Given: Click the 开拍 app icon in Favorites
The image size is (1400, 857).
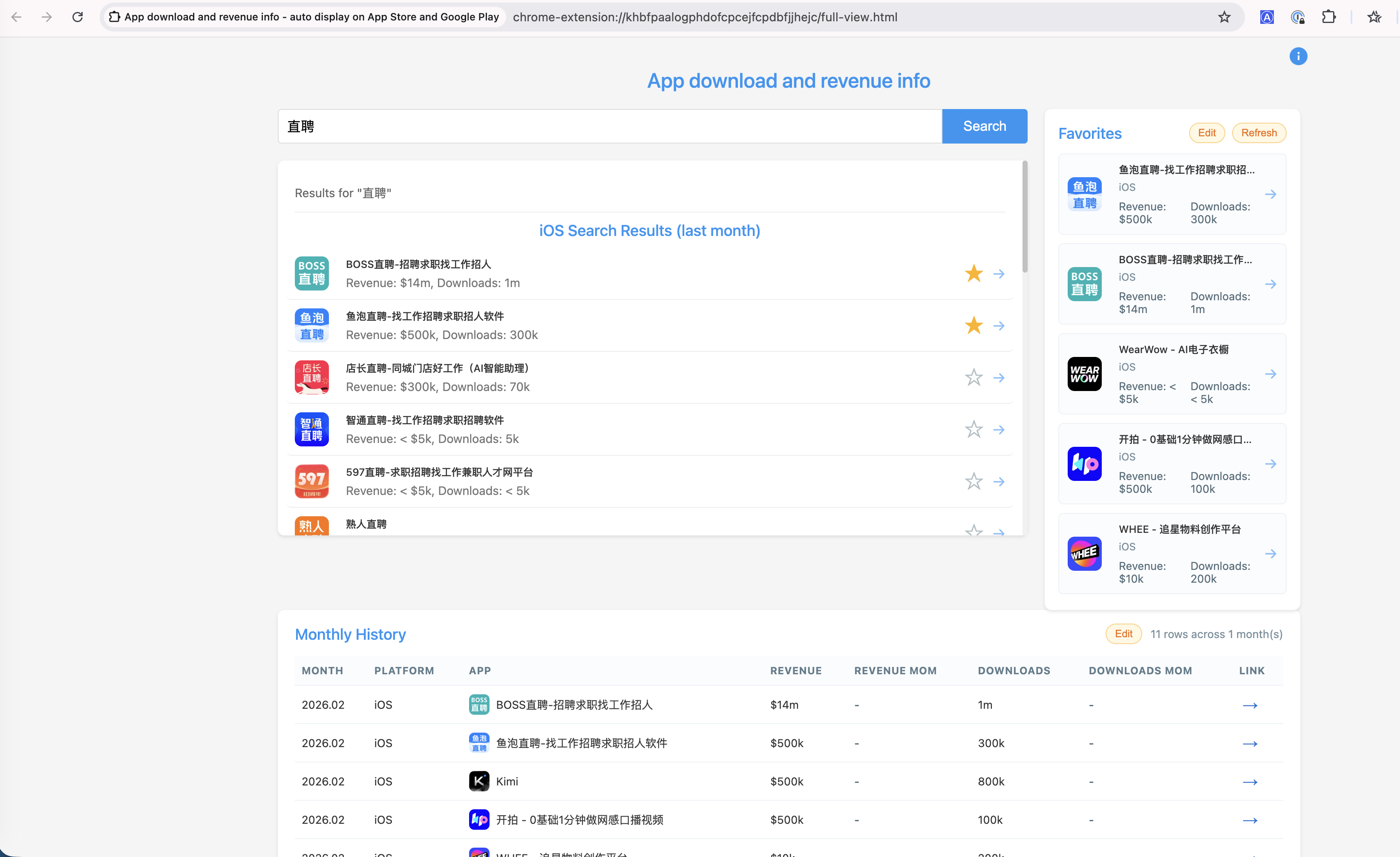Looking at the screenshot, I should [x=1084, y=464].
